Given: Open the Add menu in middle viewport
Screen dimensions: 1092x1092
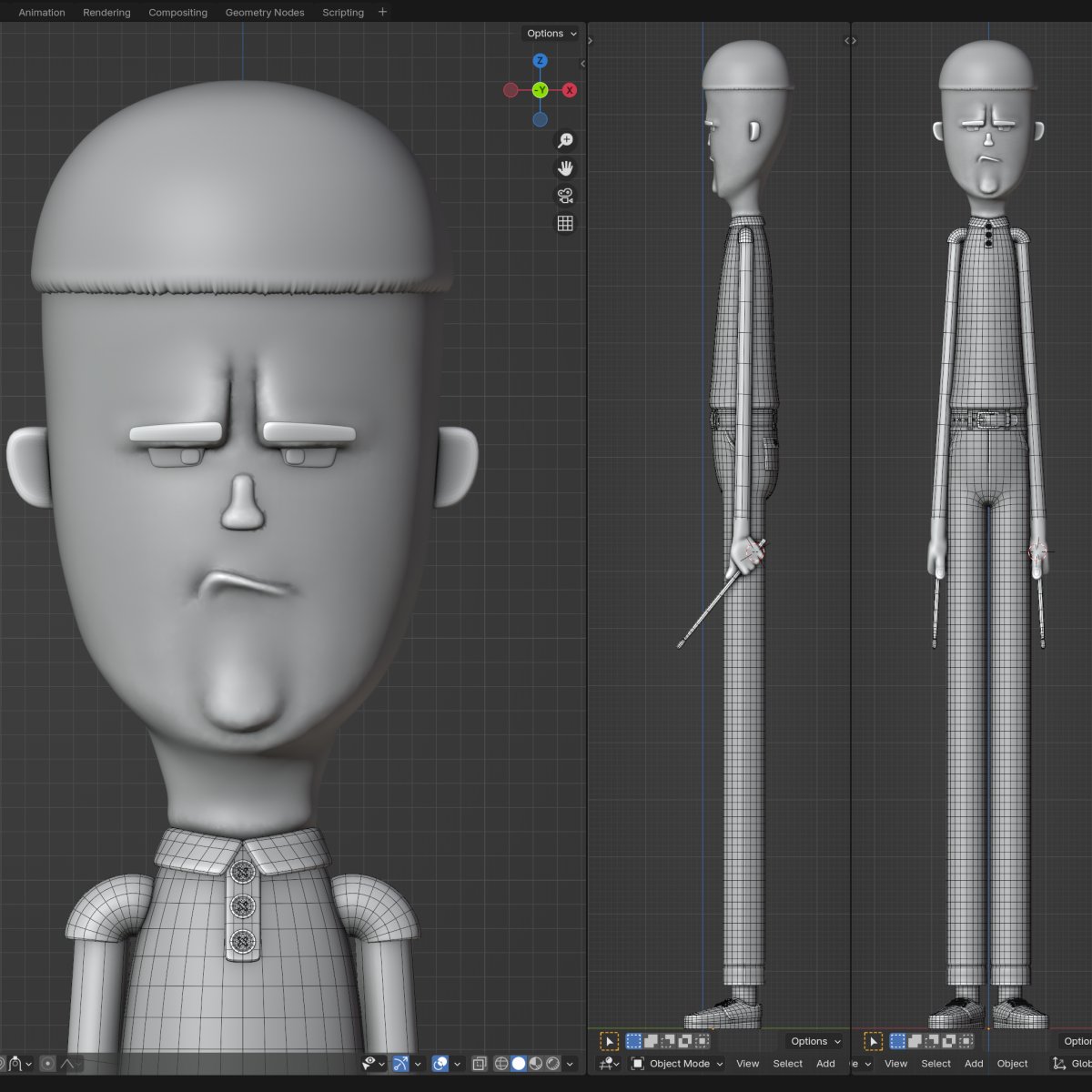Looking at the screenshot, I should pyautogui.click(x=825, y=1064).
